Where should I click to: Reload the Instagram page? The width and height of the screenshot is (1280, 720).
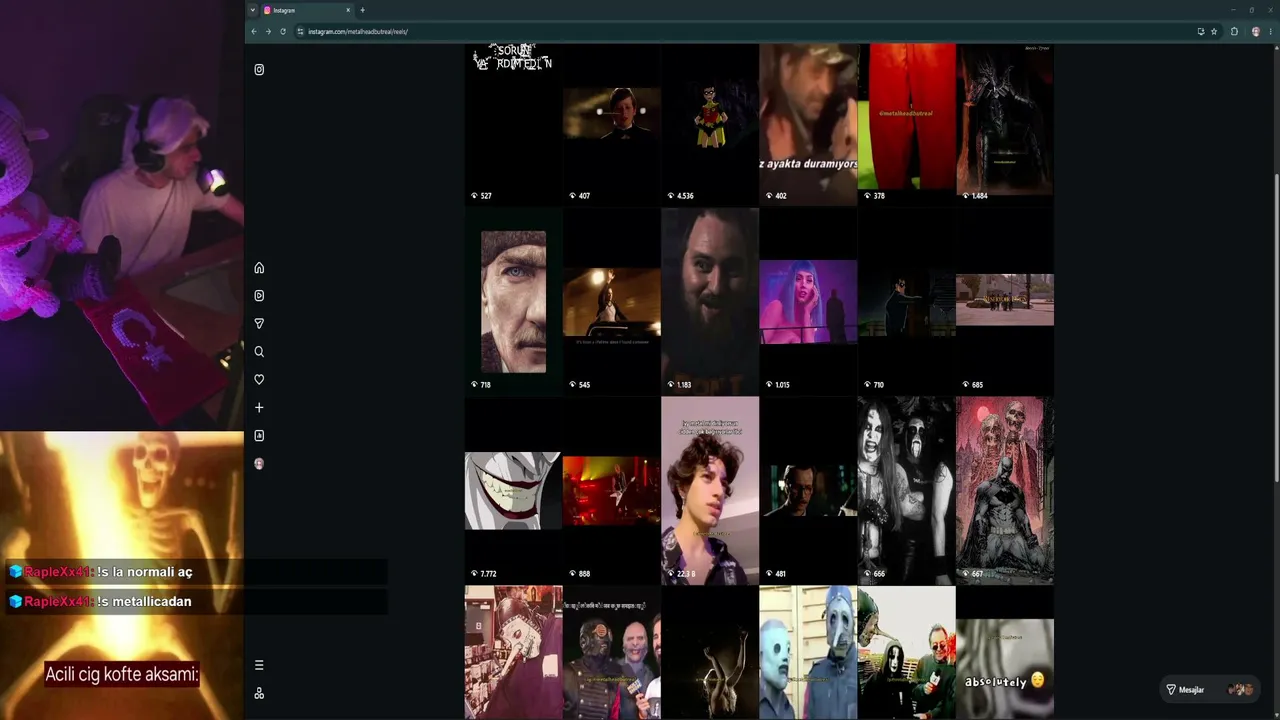(283, 32)
